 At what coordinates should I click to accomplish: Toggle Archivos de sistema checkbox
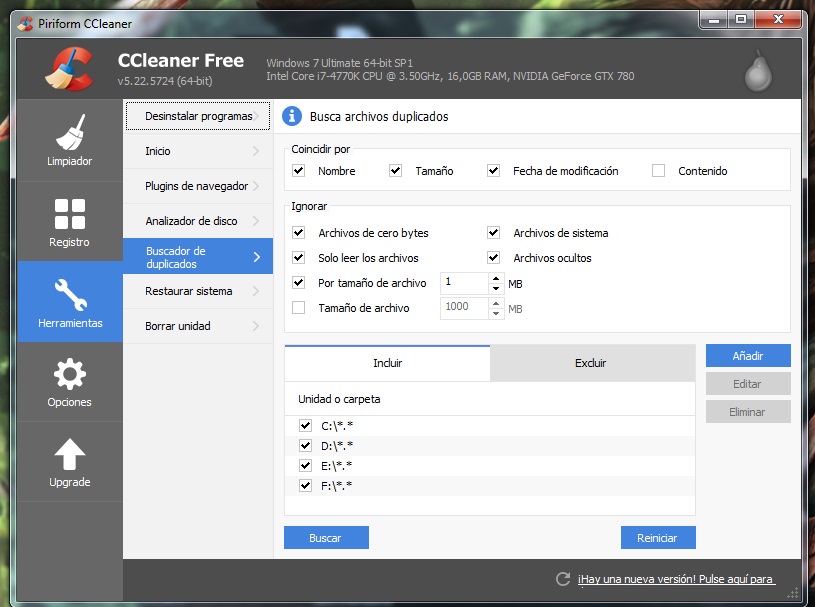[493, 232]
